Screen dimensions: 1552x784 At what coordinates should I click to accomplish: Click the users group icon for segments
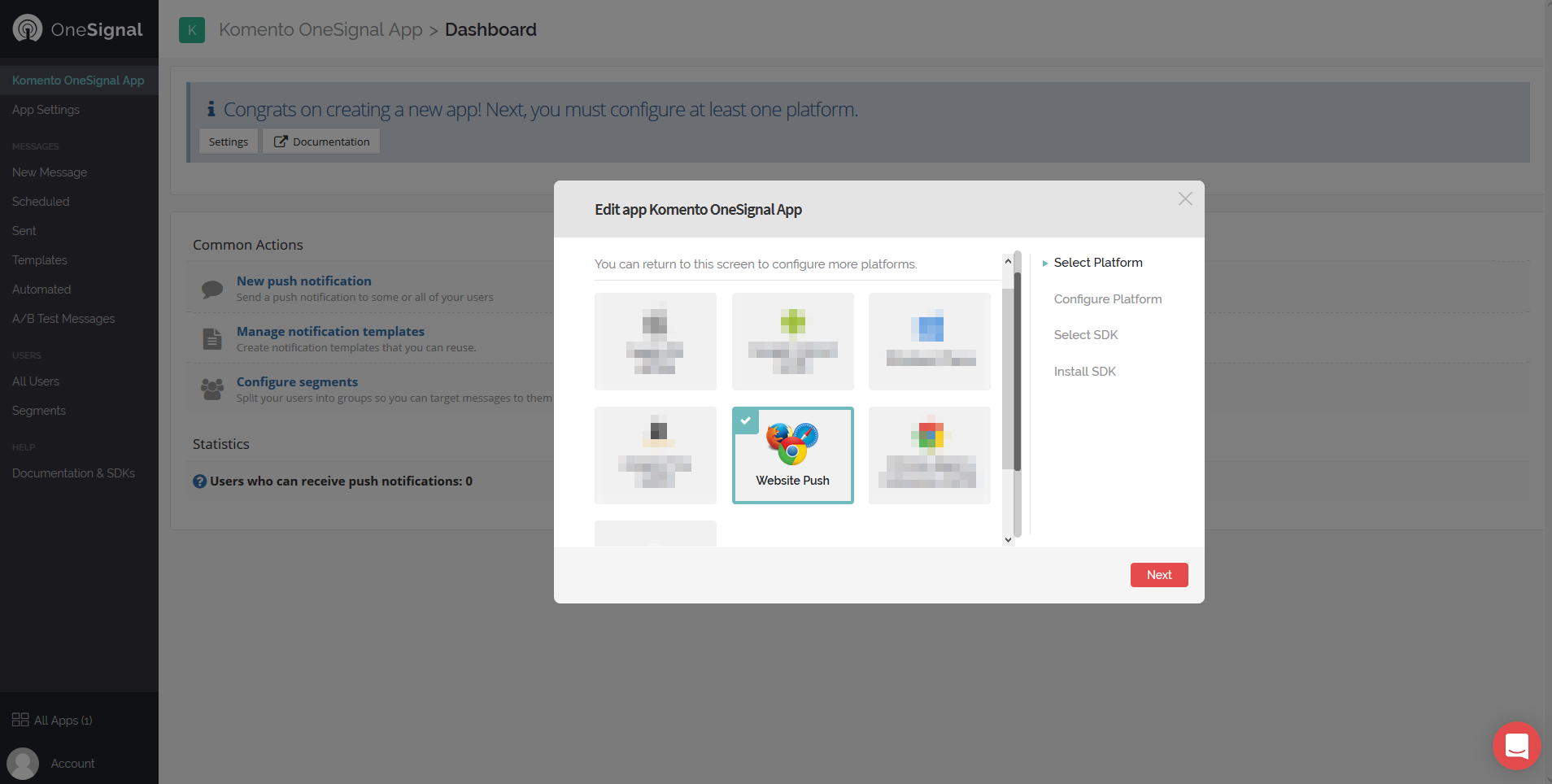212,390
